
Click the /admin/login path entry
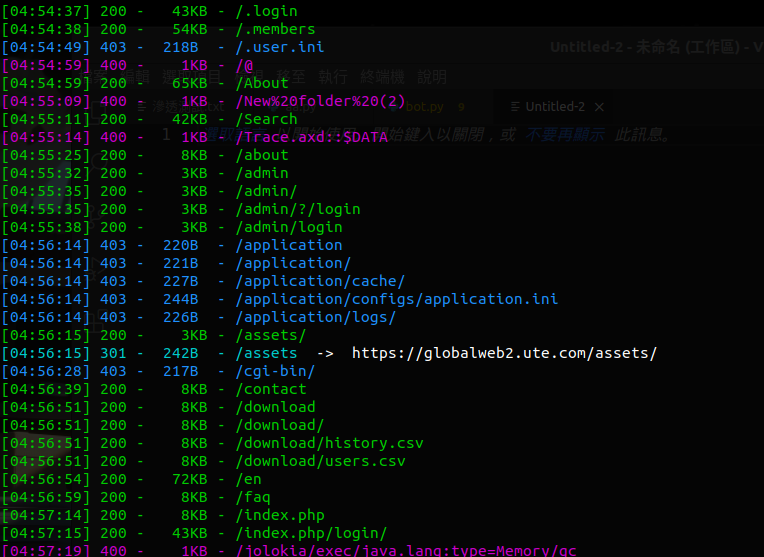click(289, 228)
